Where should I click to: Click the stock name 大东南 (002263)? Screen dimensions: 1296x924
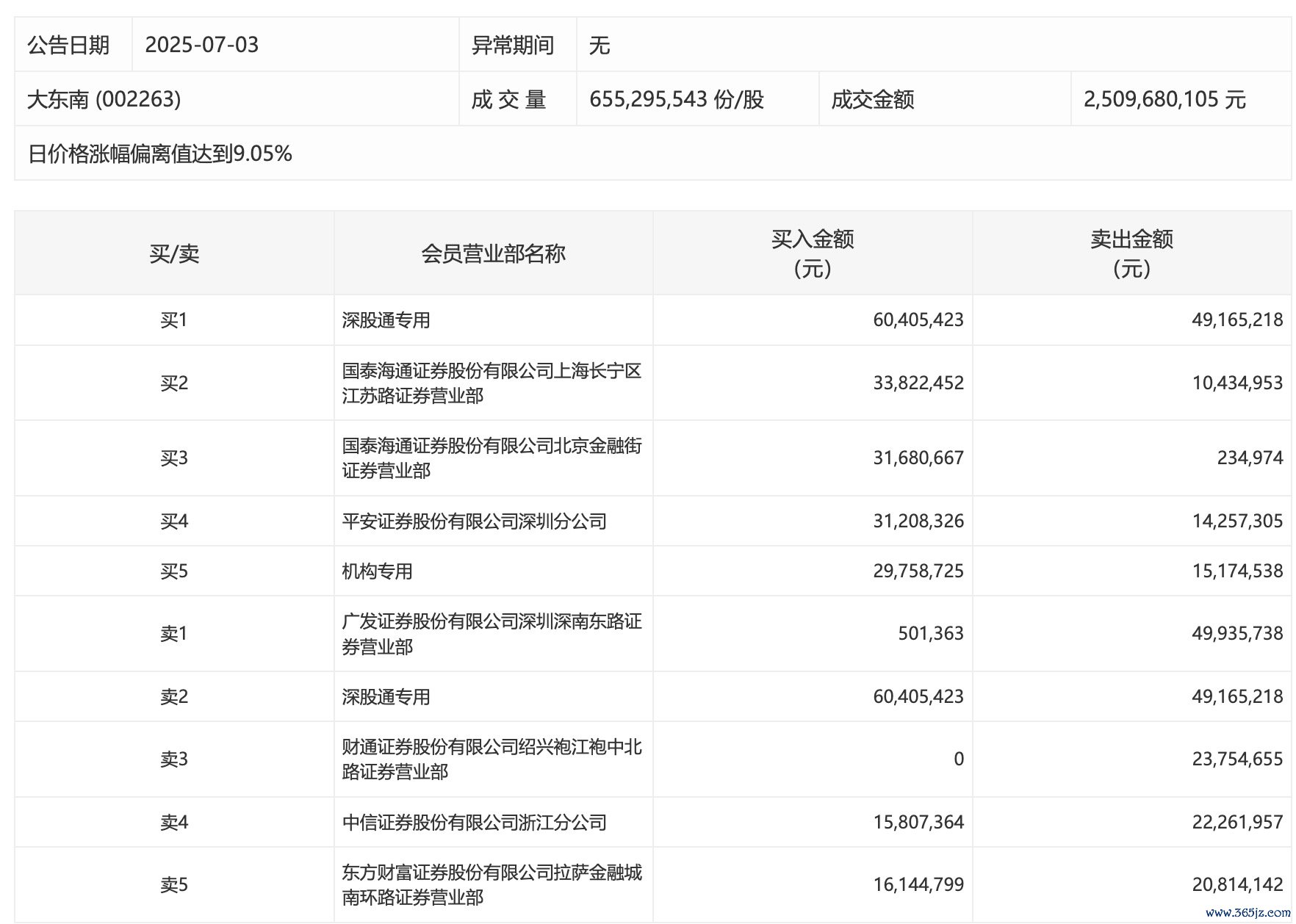click(104, 99)
